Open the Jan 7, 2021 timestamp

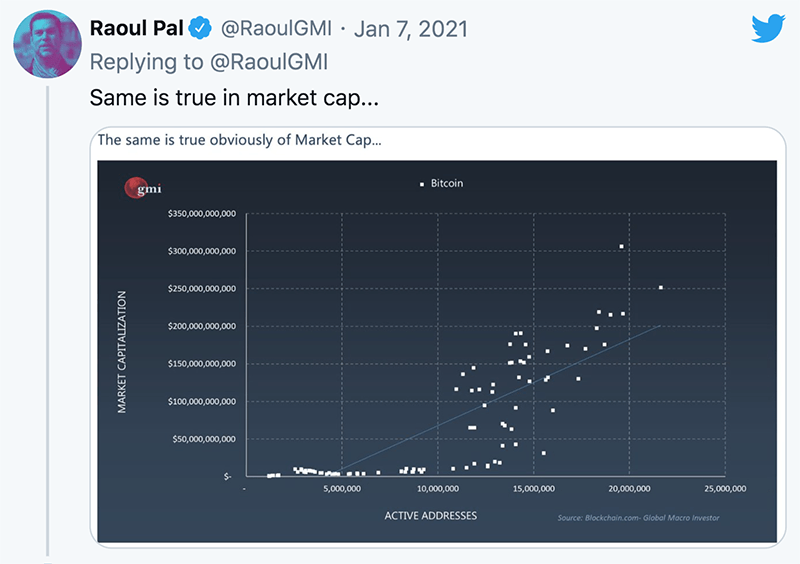[426, 28]
